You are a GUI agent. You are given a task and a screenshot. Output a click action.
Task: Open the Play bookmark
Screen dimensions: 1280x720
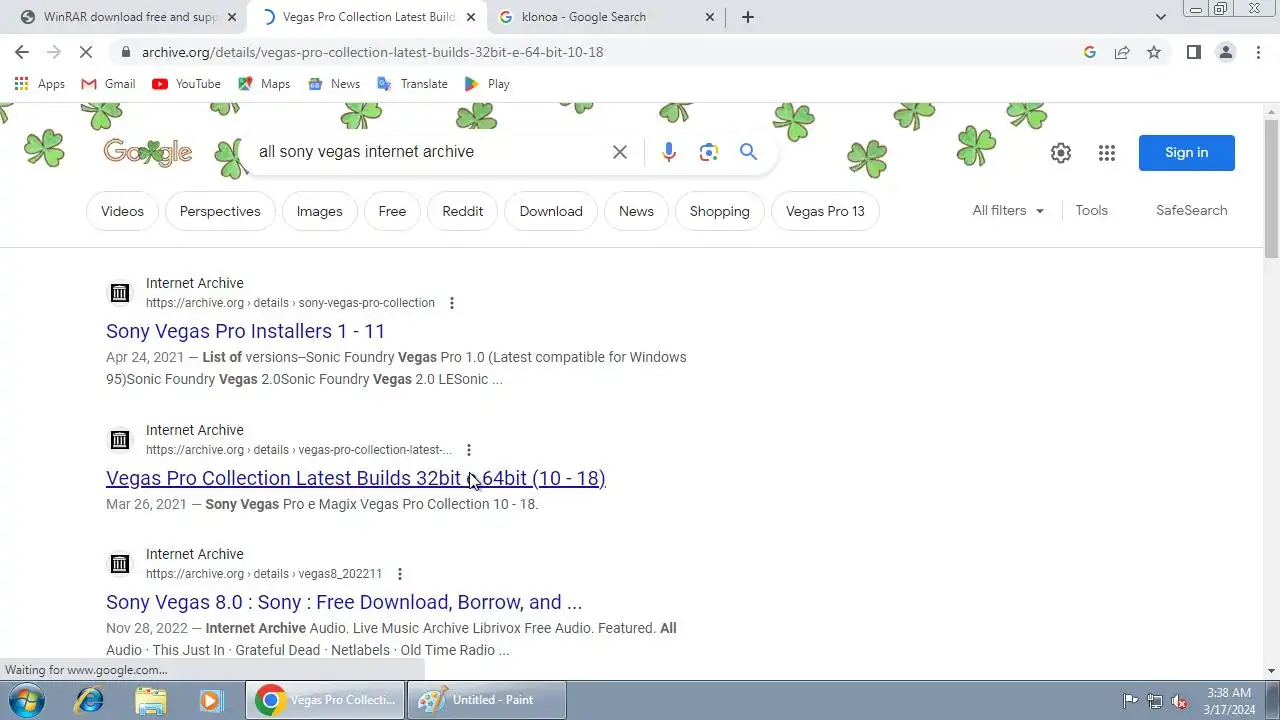point(487,84)
